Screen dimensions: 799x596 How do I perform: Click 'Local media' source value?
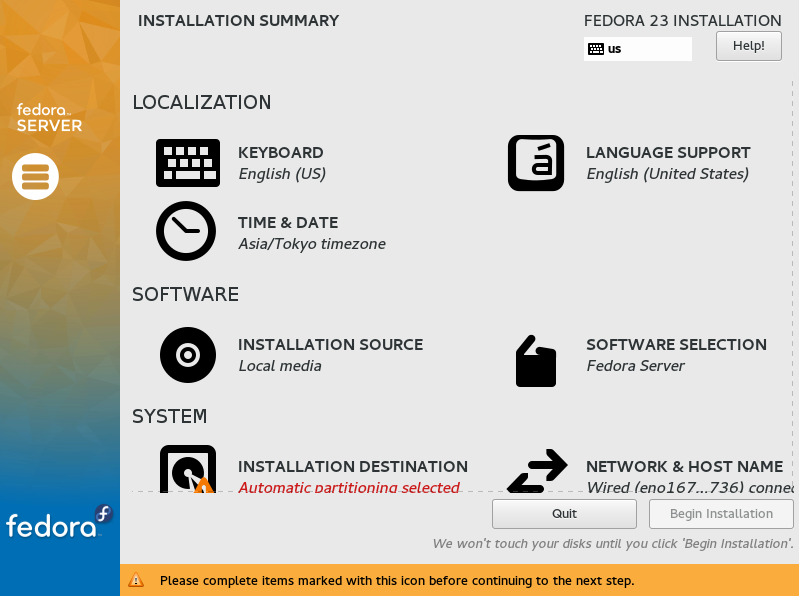point(280,366)
